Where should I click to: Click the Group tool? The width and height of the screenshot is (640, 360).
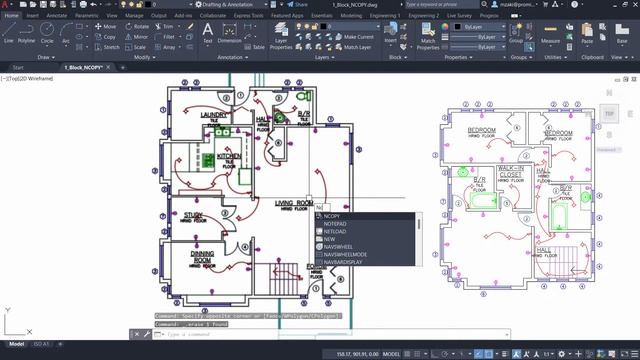(516, 33)
